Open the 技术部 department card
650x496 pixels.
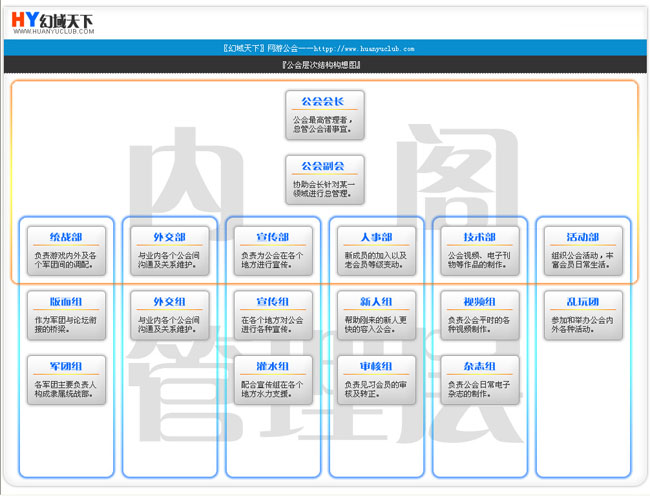pyautogui.click(x=480, y=251)
